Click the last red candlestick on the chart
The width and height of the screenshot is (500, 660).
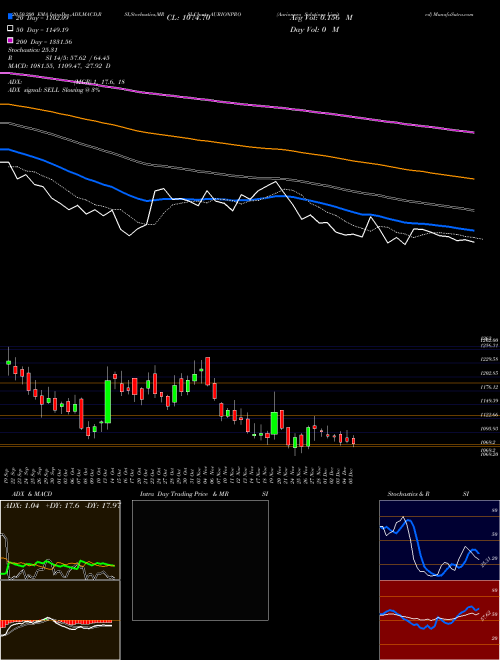coord(354,441)
